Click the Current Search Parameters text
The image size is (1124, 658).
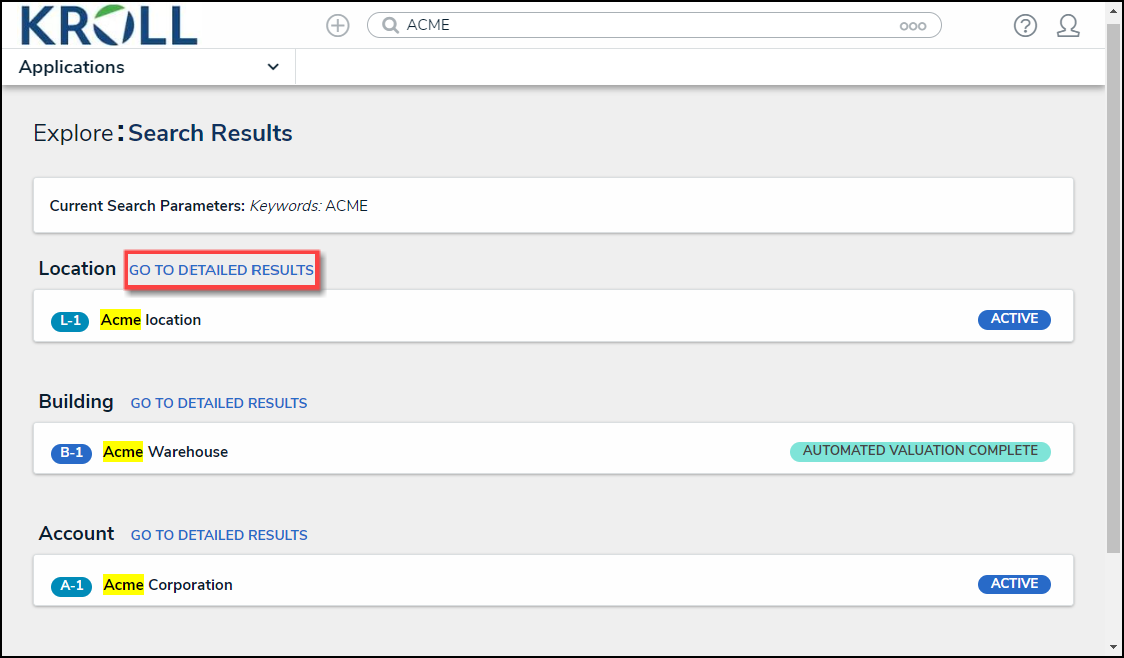click(209, 206)
